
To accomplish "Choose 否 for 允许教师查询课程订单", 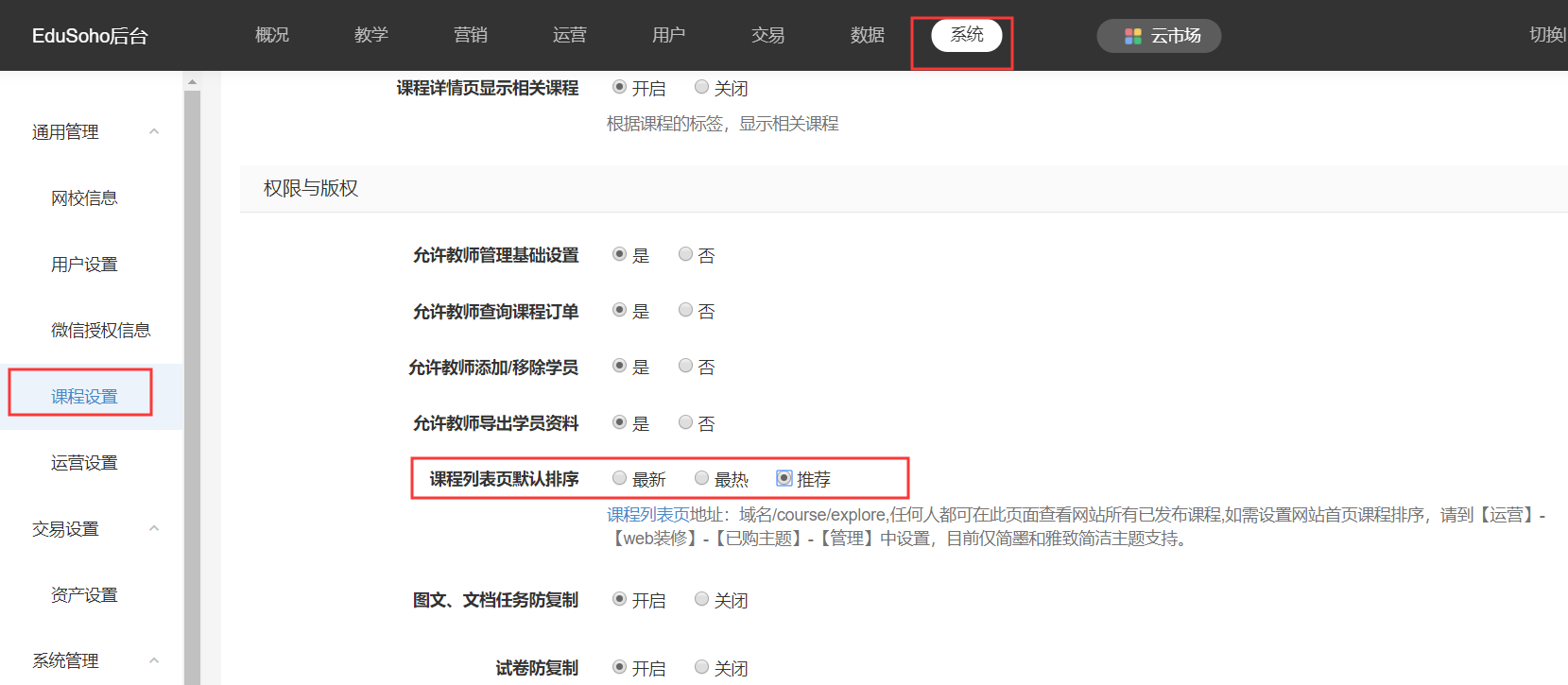I will click(686, 310).
